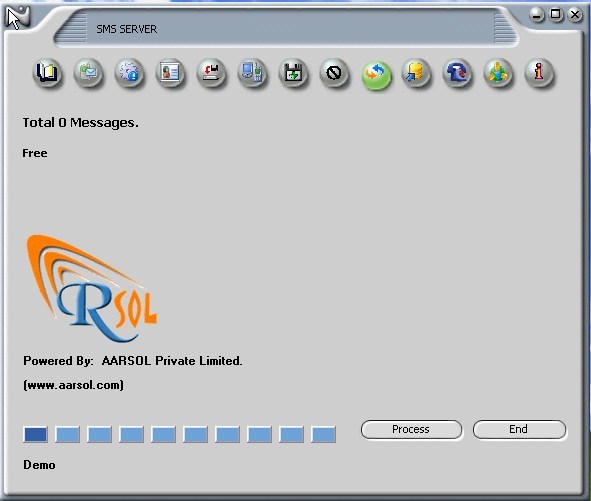Click the End button
591x501 pixels.
[519, 429]
